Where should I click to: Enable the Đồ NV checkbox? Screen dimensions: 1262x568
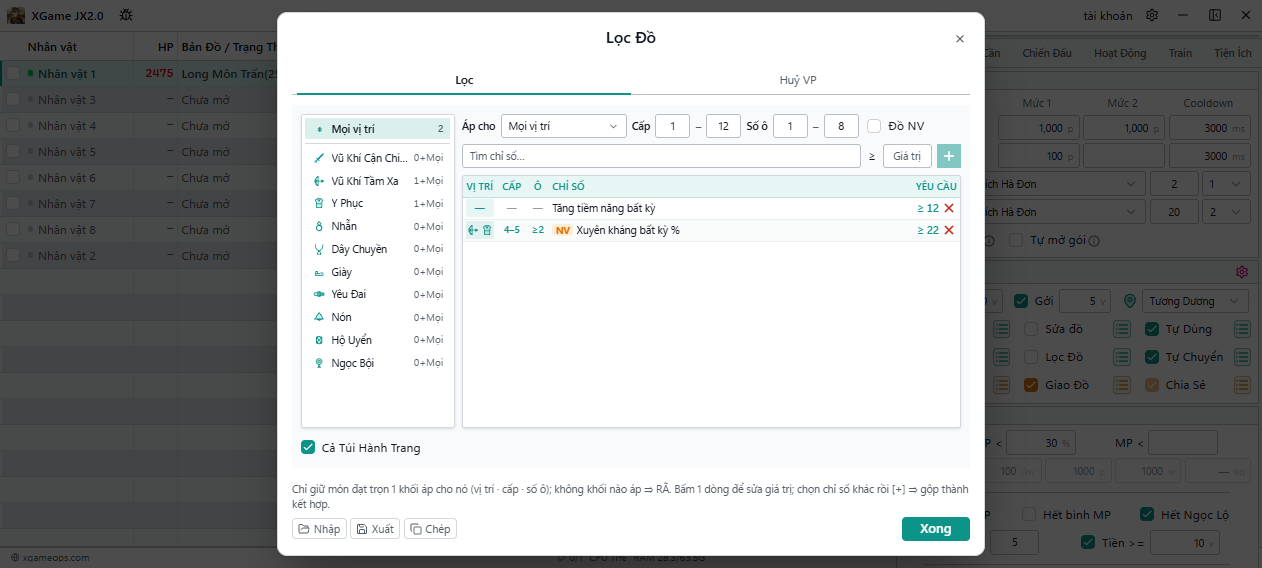click(x=874, y=126)
